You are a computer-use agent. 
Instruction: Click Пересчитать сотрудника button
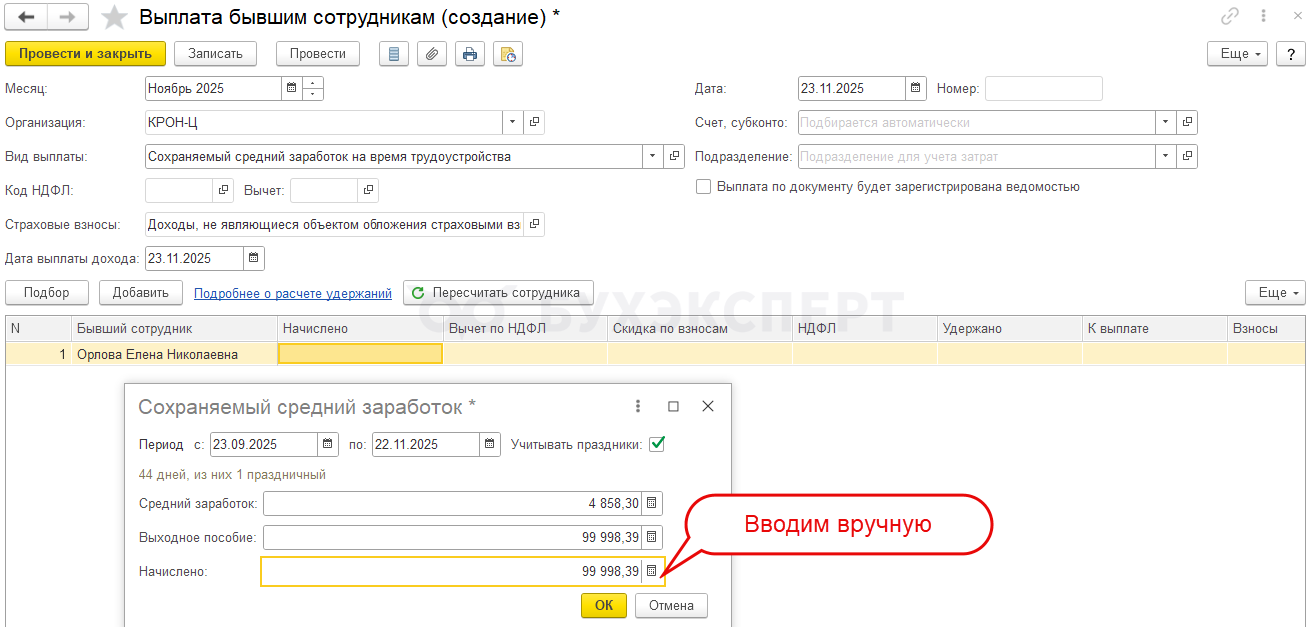[x=498, y=293]
